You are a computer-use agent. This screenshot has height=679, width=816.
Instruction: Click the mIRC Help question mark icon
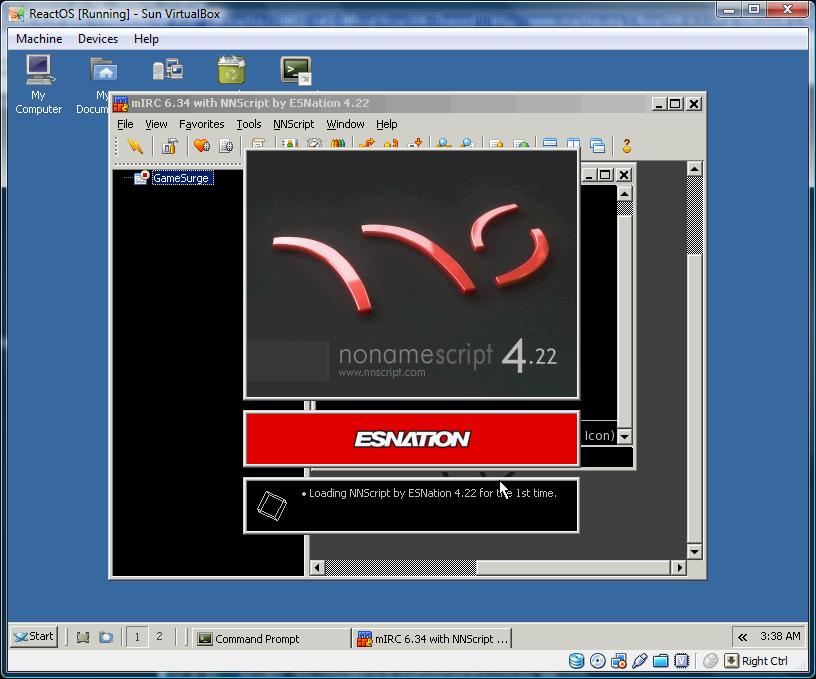pos(627,146)
